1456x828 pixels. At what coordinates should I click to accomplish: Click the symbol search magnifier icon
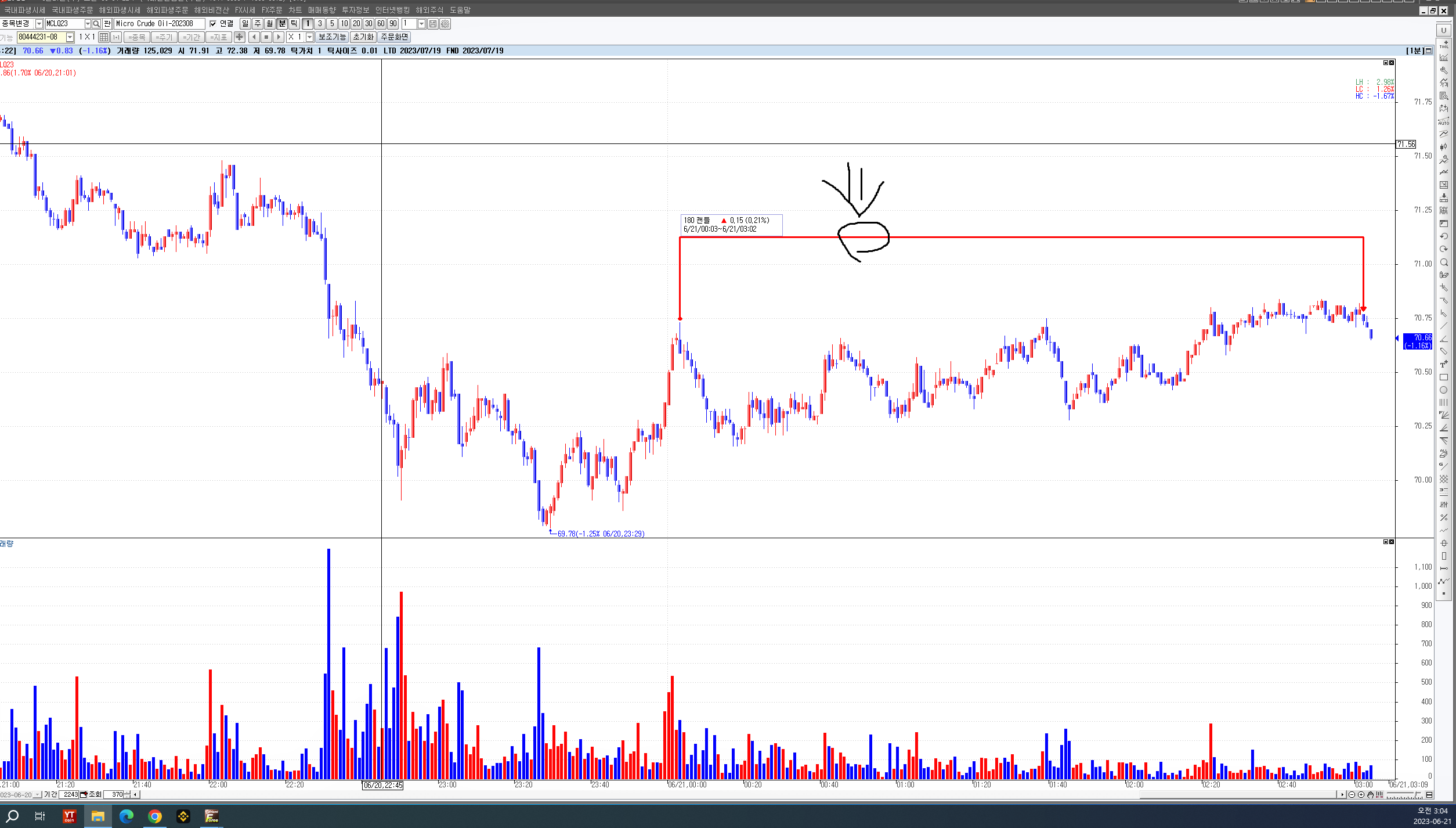point(96,24)
